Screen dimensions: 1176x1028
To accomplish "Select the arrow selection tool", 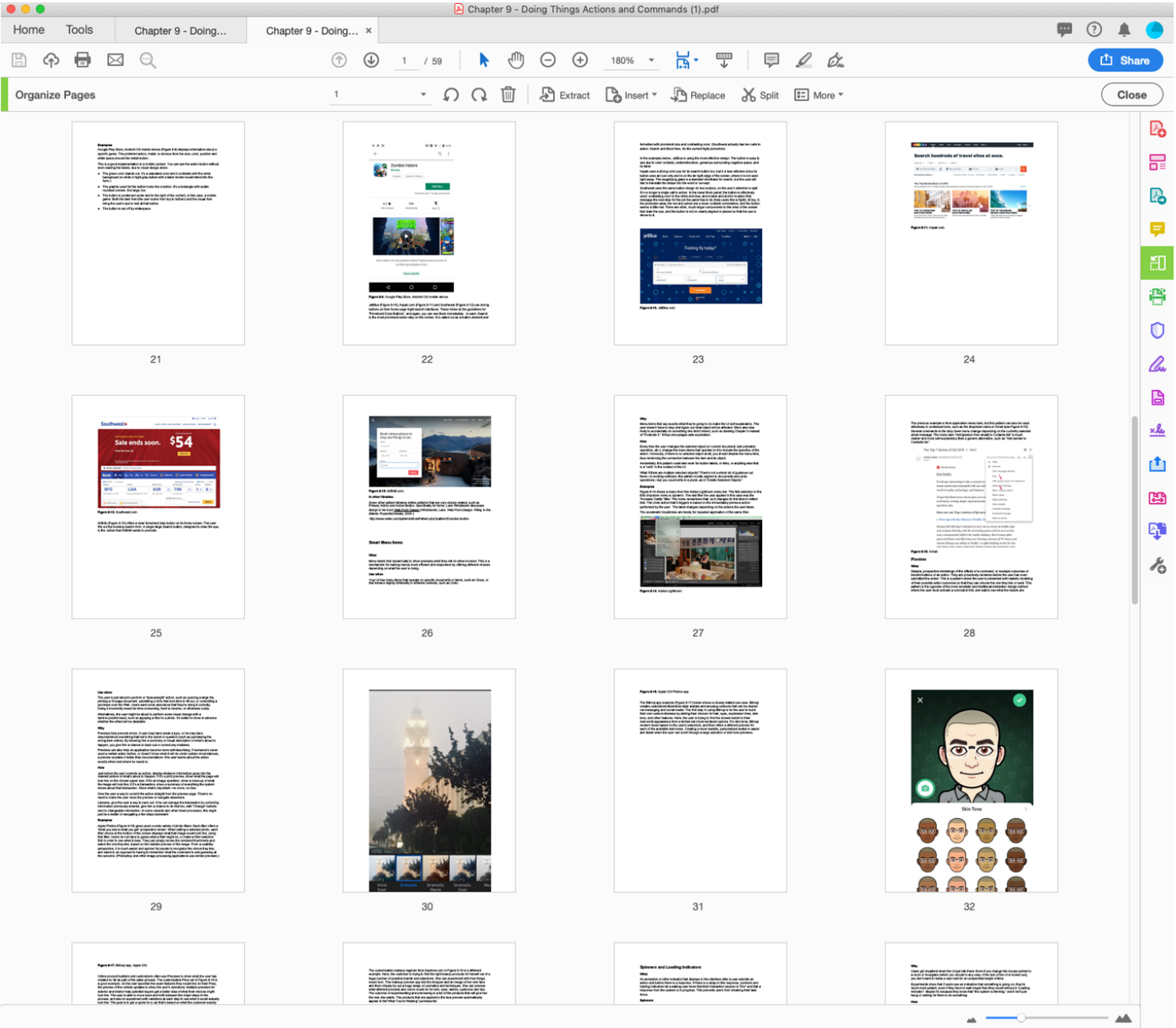I will [x=484, y=60].
